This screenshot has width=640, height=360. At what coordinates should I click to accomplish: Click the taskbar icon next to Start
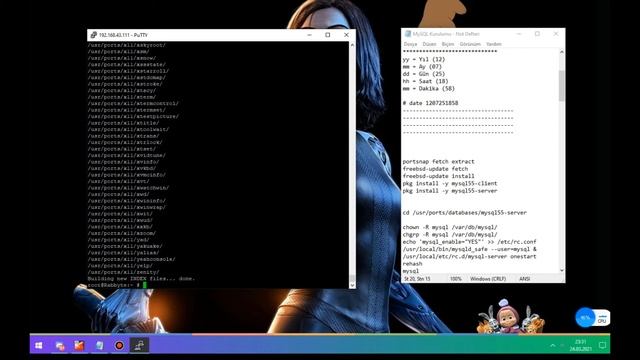tap(60, 346)
